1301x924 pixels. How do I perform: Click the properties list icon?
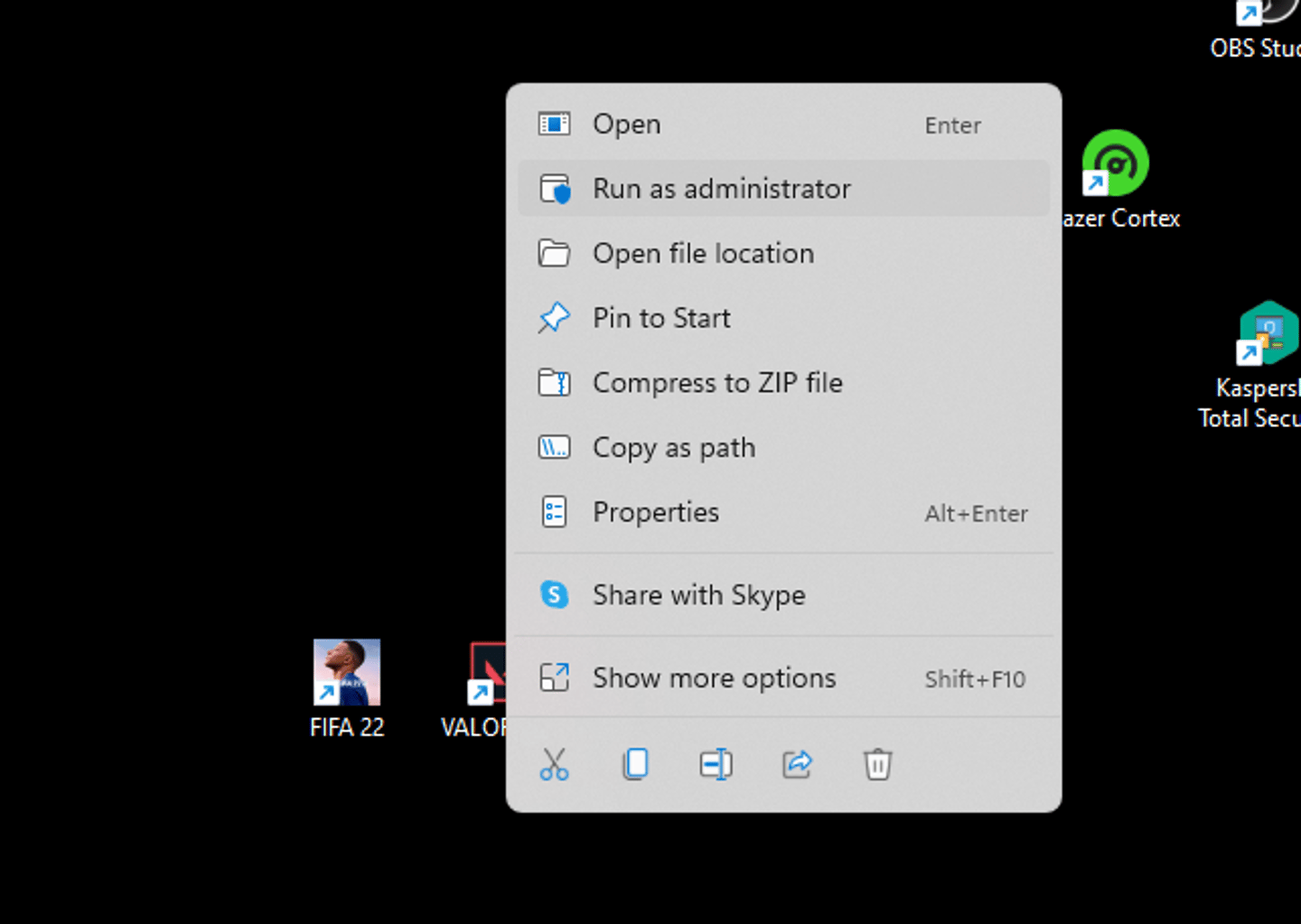point(554,512)
